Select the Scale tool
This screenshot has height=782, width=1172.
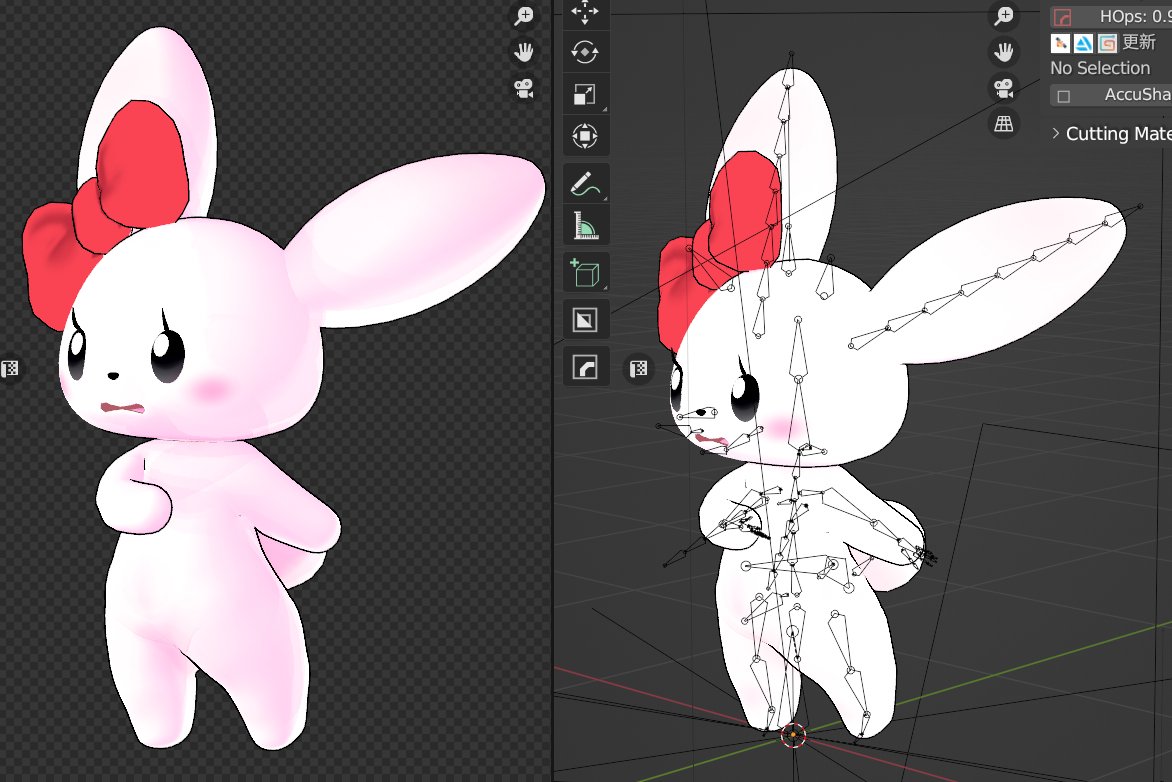coord(585,94)
